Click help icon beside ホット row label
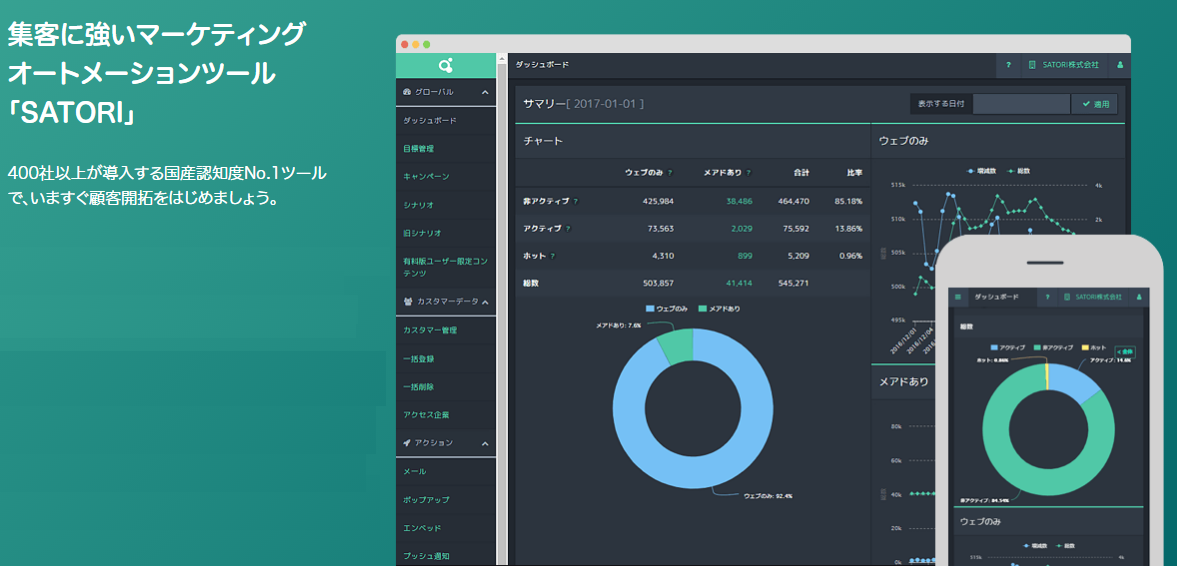Image resolution: width=1177 pixels, height=567 pixels. pyautogui.click(x=552, y=256)
